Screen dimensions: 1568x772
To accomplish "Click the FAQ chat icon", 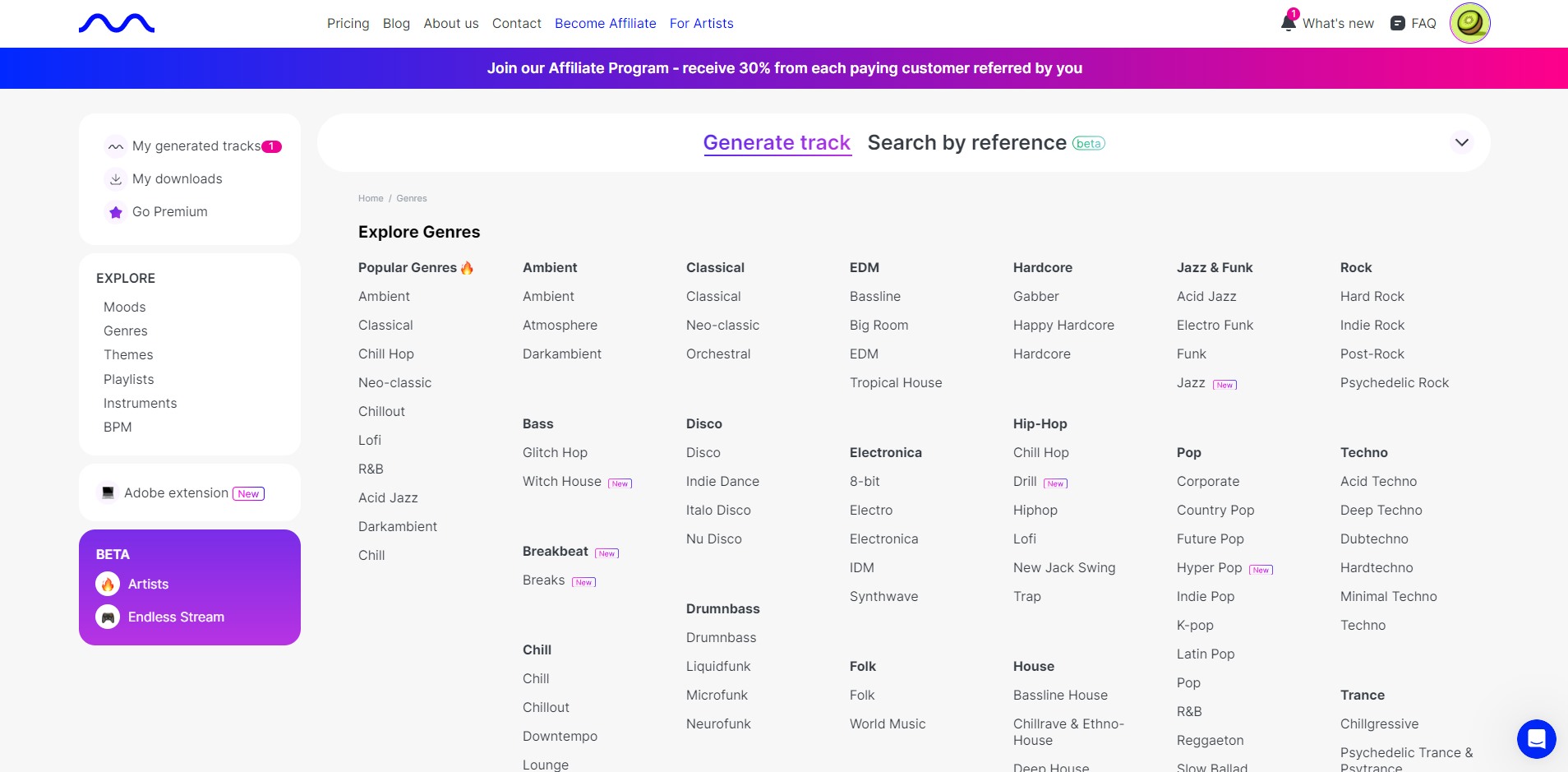I will pos(1397,24).
